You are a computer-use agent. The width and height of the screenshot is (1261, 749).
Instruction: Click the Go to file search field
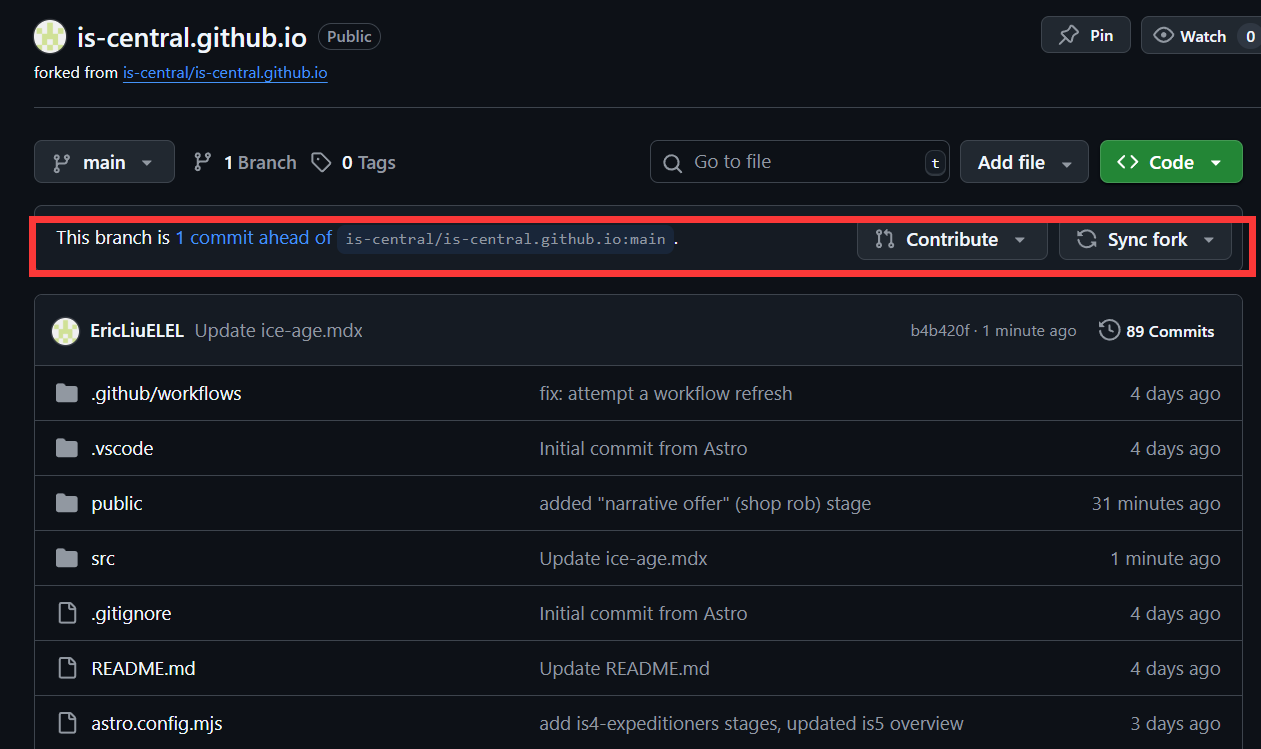[800, 162]
